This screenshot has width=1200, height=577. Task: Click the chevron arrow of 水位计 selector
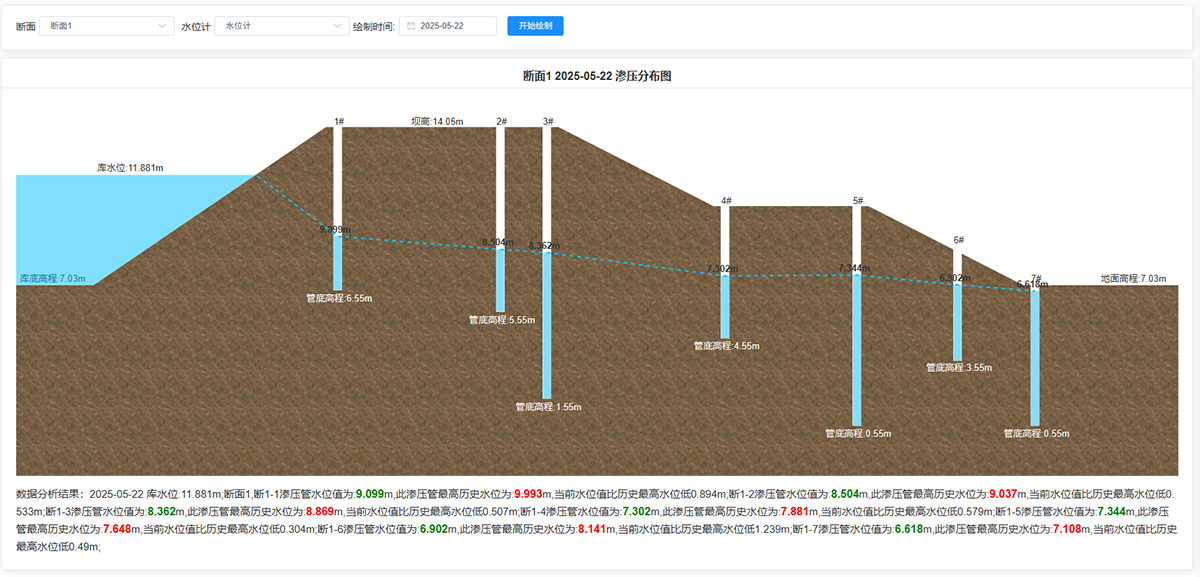(335, 26)
